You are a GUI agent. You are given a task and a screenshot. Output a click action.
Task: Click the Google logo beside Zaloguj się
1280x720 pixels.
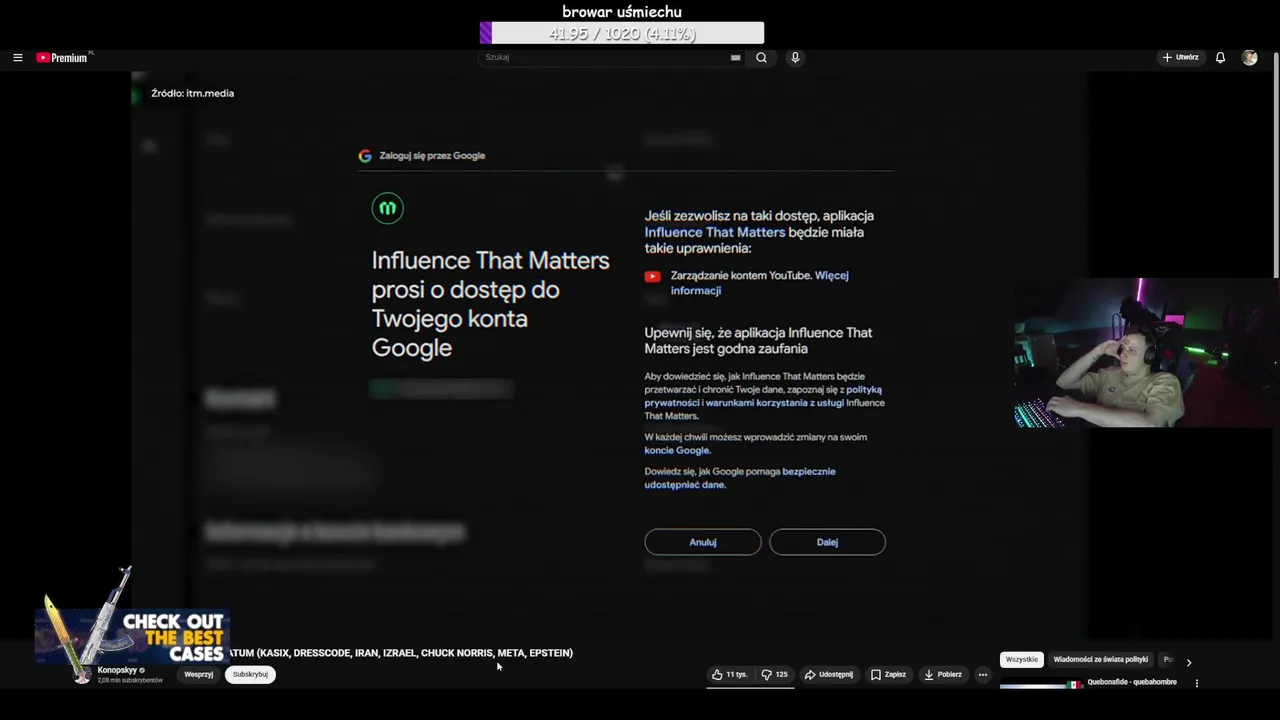pyautogui.click(x=365, y=156)
